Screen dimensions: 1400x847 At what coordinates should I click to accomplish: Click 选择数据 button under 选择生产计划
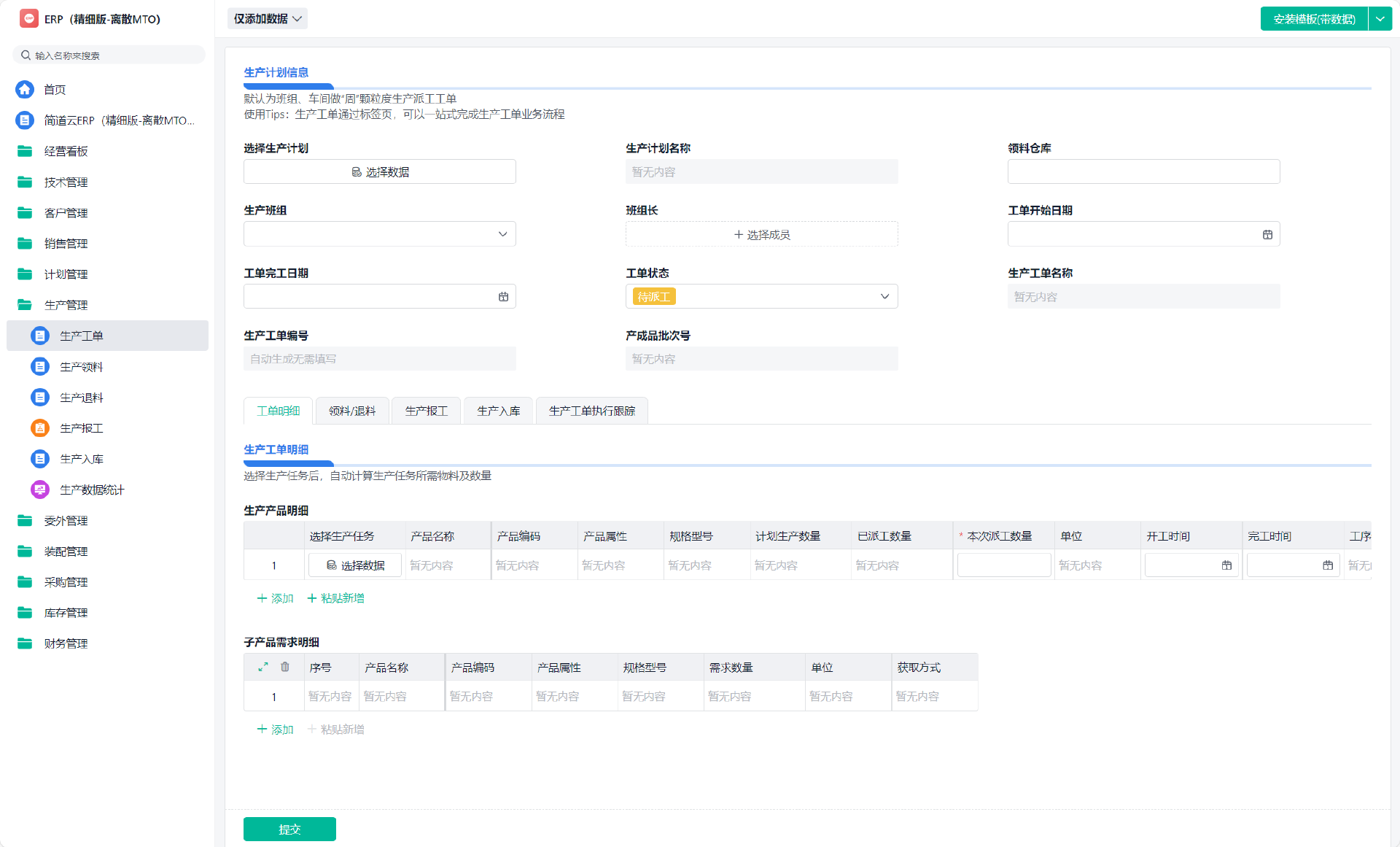click(379, 172)
